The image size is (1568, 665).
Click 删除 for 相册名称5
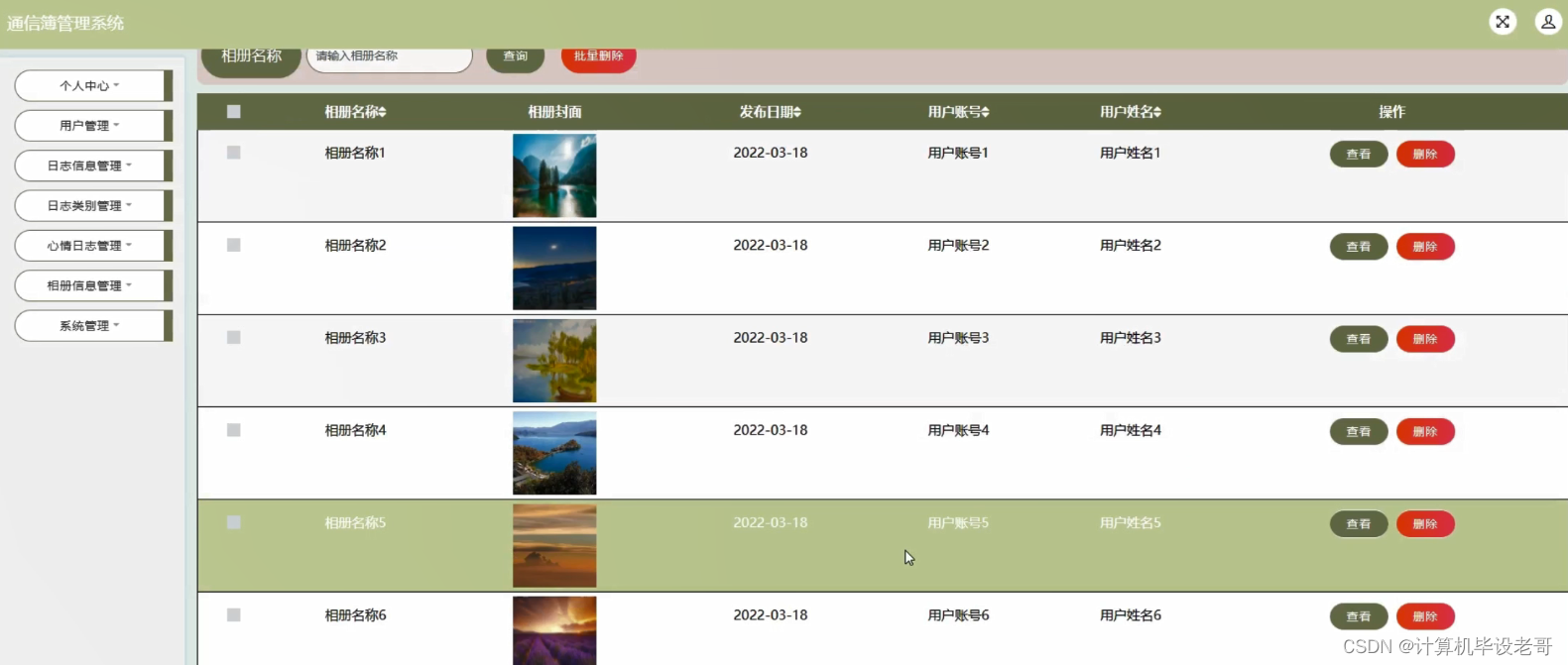pyautogui.click(x=1425, y=524)
